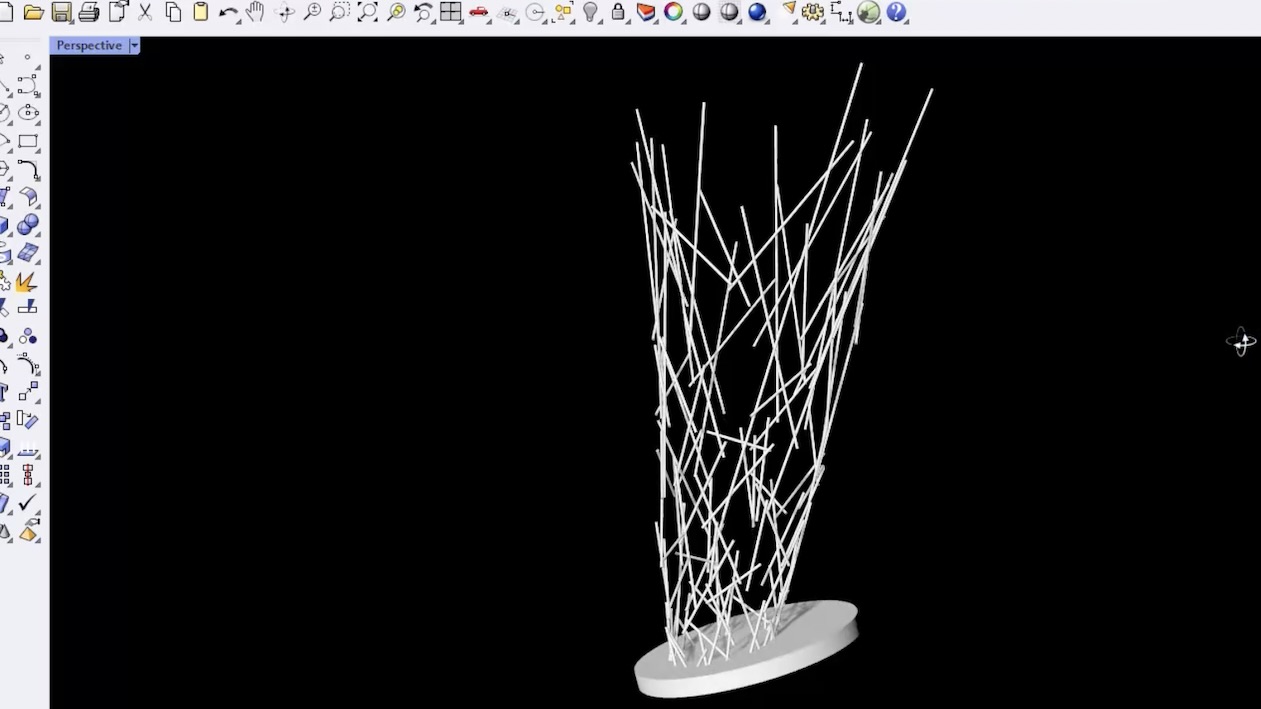Open a file with the folder icon
Viewport: 1261px width, 709px height.
34,13
